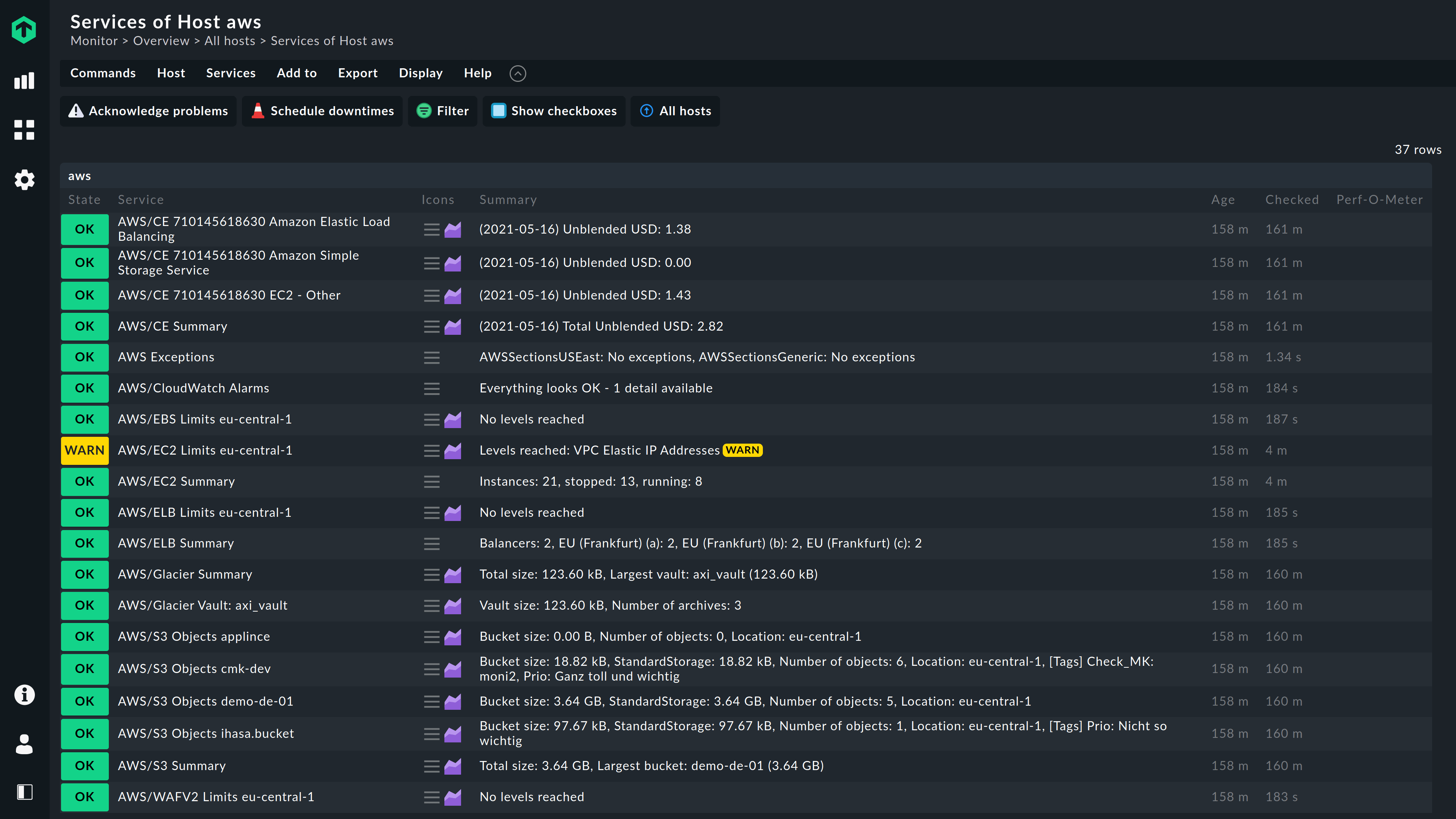Open AWS/CloudWatch Alarms service link
Screen dimensions: 1456x819
point(193,388)
